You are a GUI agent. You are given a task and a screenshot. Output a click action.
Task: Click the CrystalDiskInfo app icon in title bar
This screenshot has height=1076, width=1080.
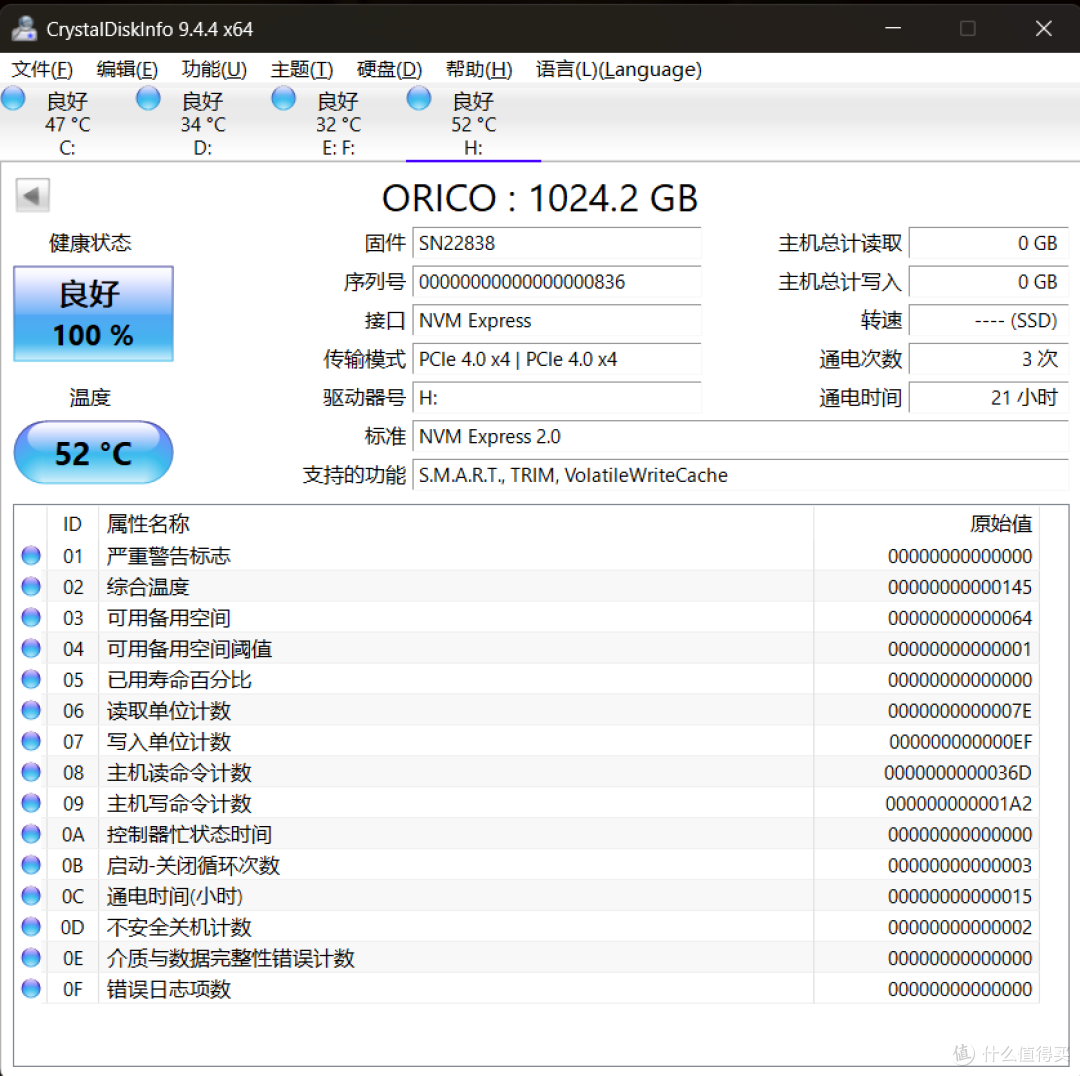coord(24,28)
